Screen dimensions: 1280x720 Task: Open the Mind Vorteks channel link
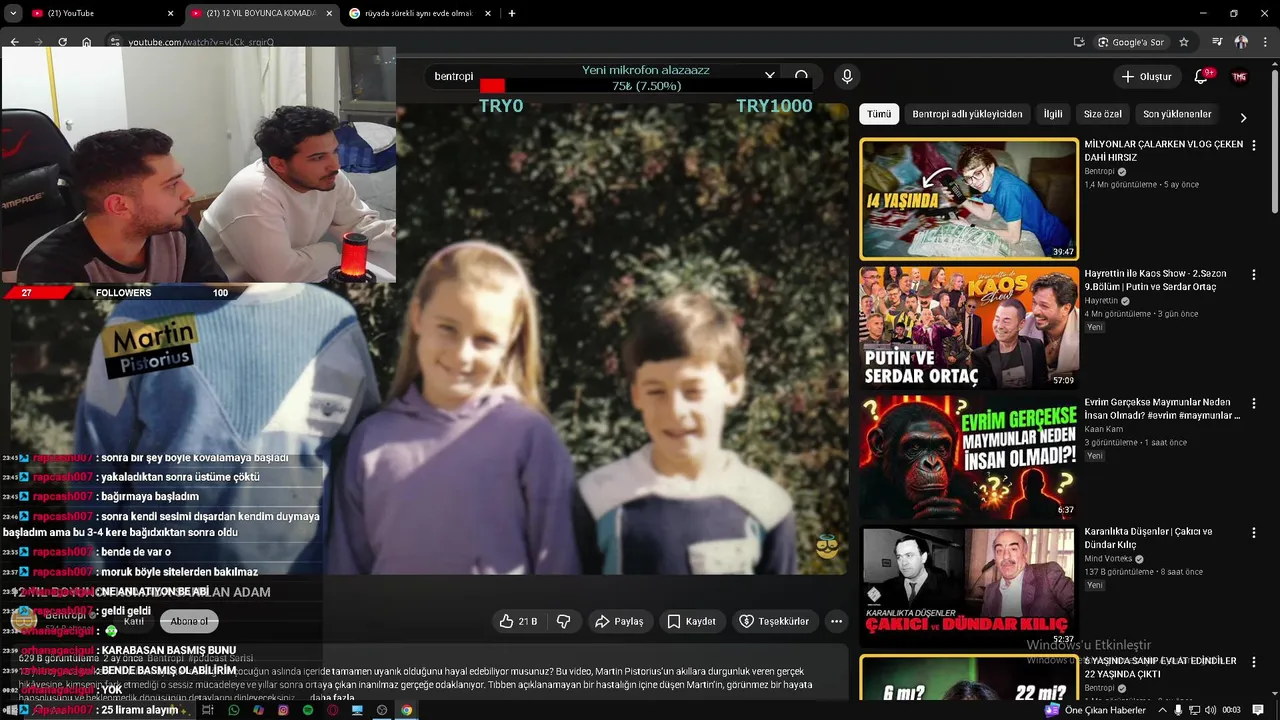(1109, 559)
